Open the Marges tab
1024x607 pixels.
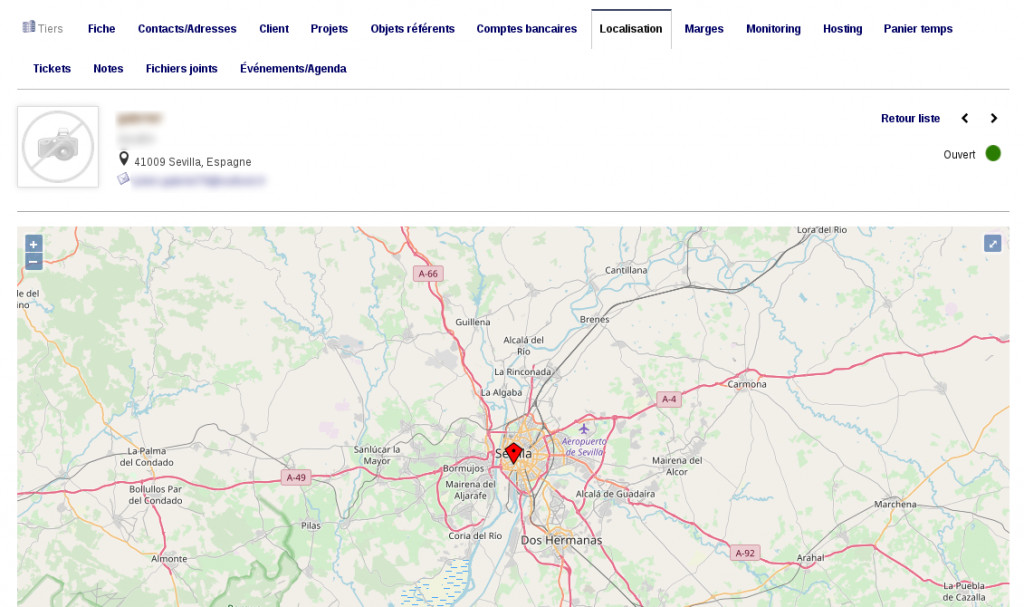[x=704, y=29]
